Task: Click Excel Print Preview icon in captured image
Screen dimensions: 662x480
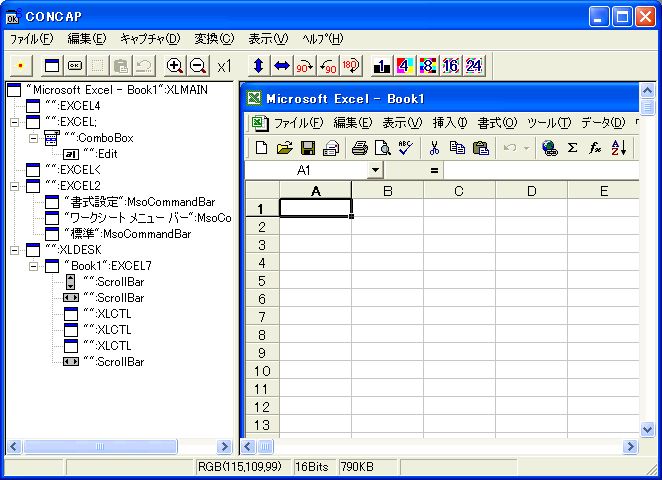Action: [x=383, y=148]
